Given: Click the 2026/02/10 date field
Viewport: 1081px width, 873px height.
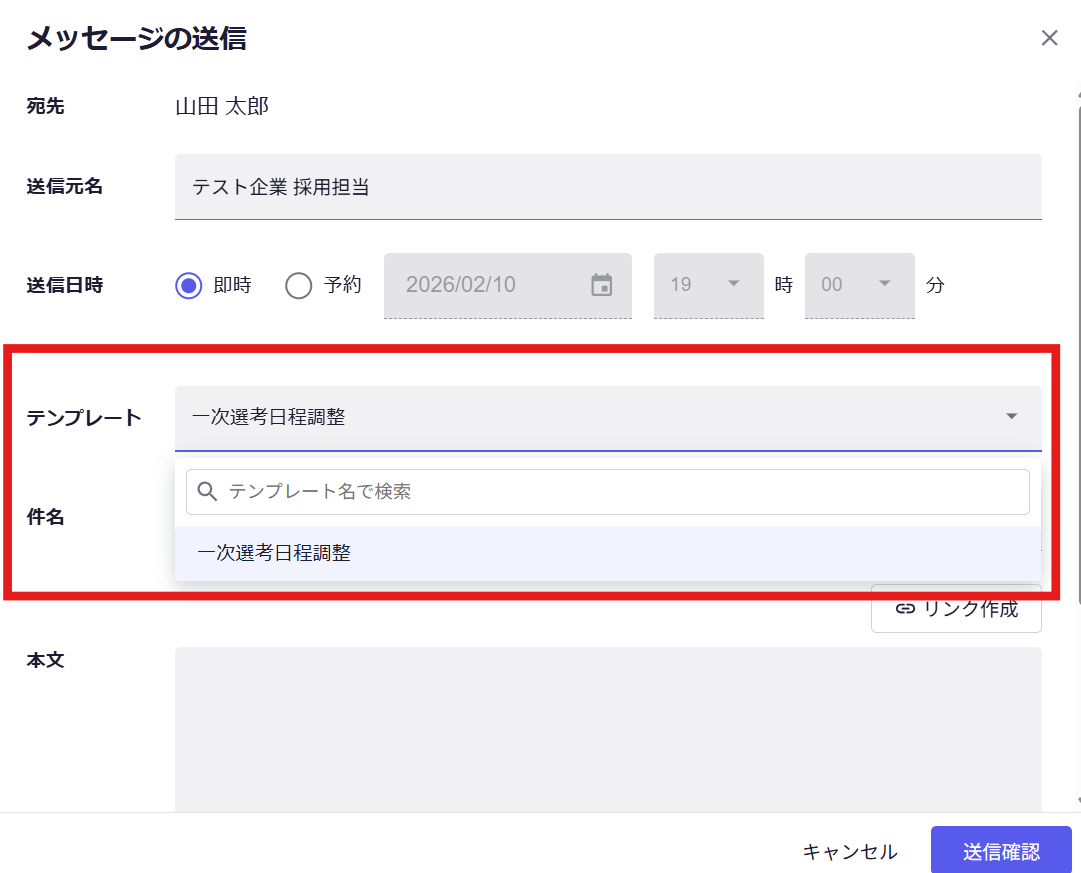Looking at the screenshot, I should 490,285.
